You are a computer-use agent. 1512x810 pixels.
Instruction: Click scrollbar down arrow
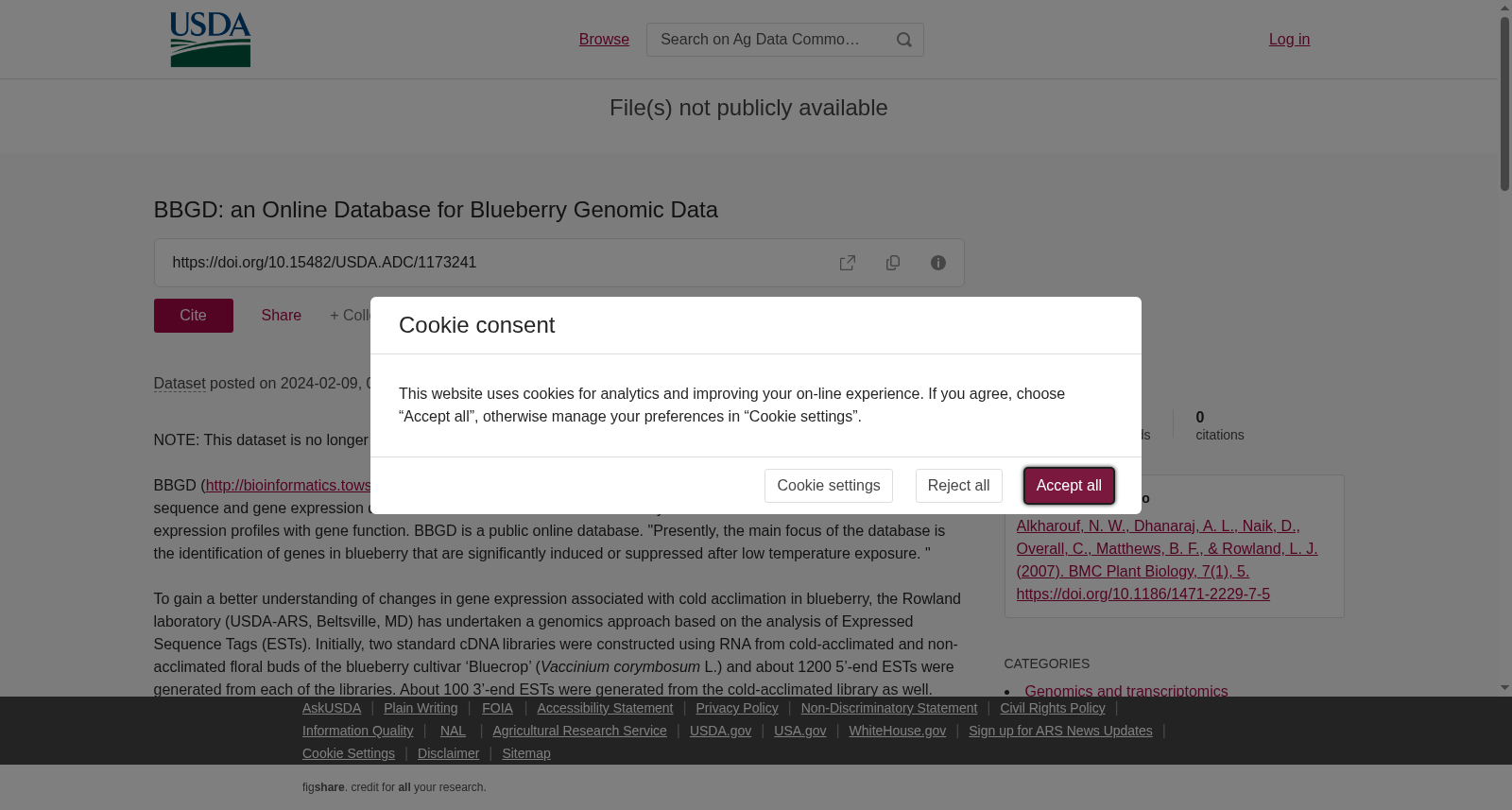[x=1504, y=688]
